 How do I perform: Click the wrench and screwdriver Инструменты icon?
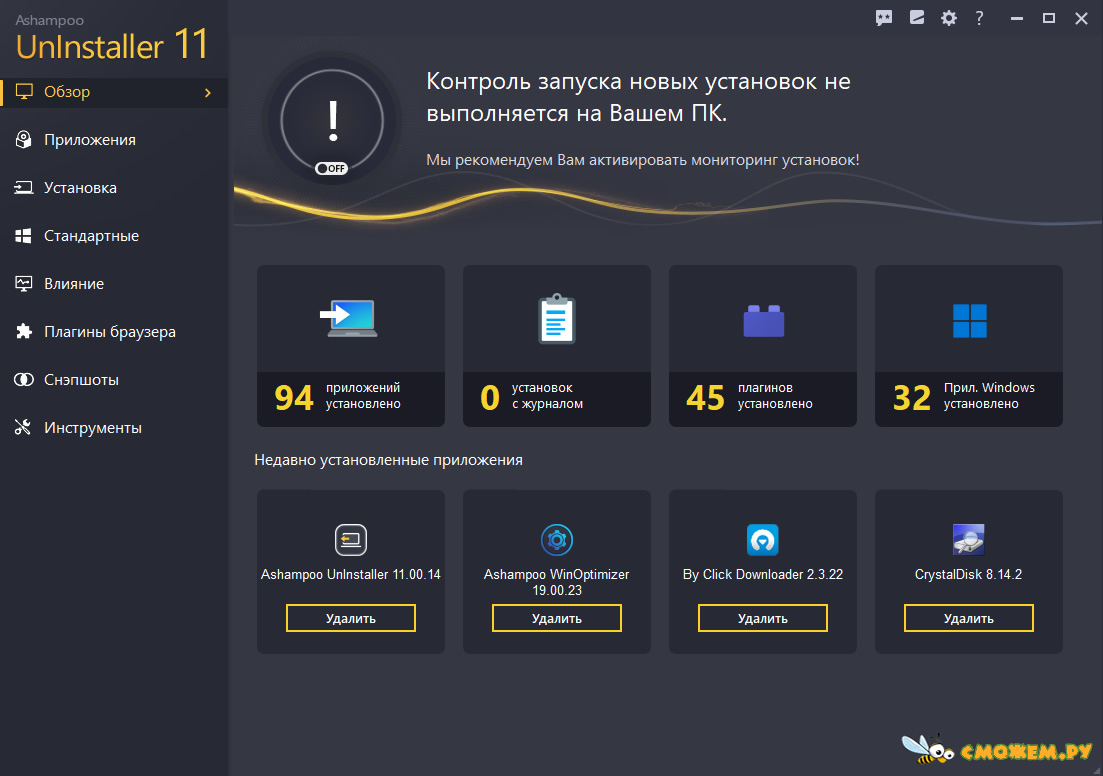(x=24, y=428)
